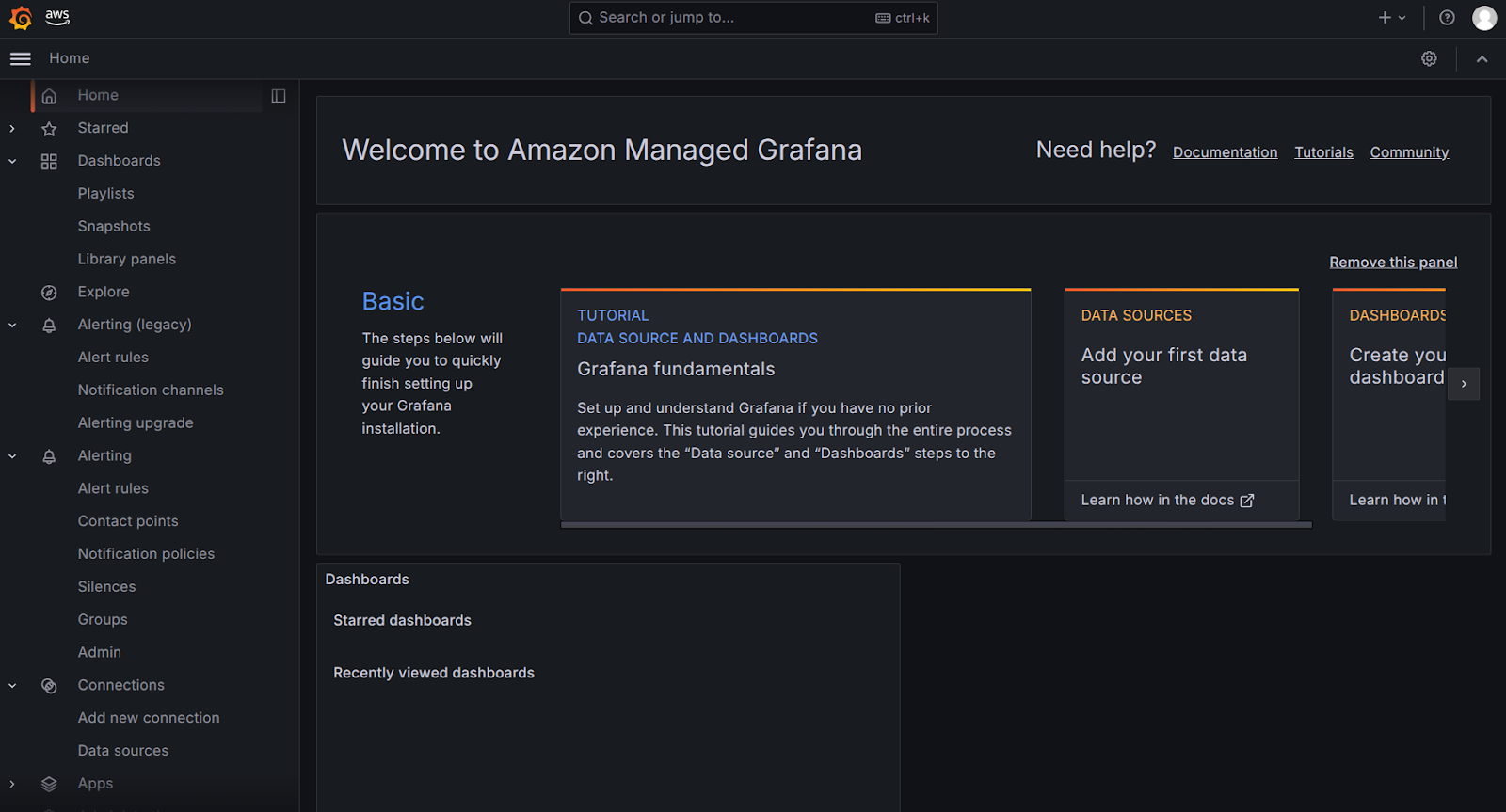This screenshot has width=1506, height=812.
Task: Click the Grafana logo icon
Action: 21,18
